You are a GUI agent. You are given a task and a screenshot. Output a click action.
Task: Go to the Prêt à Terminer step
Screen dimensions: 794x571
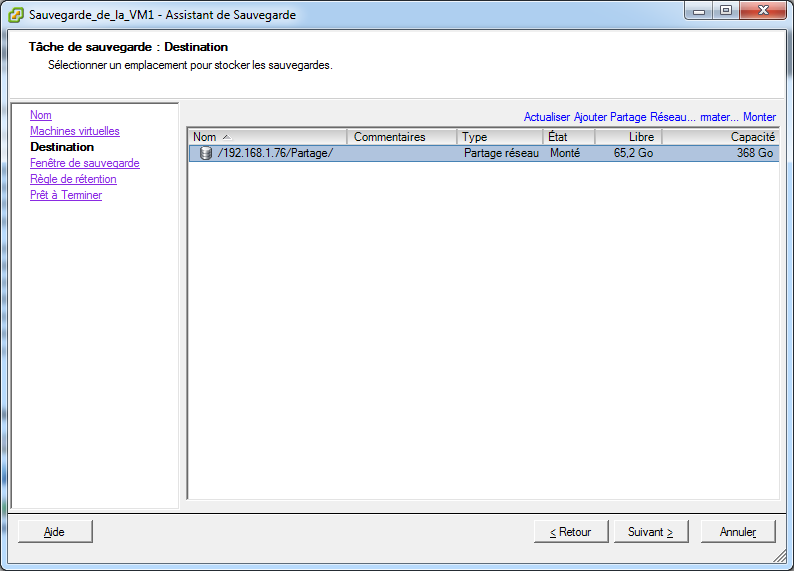pyautogui.click(x=66, y=195)
